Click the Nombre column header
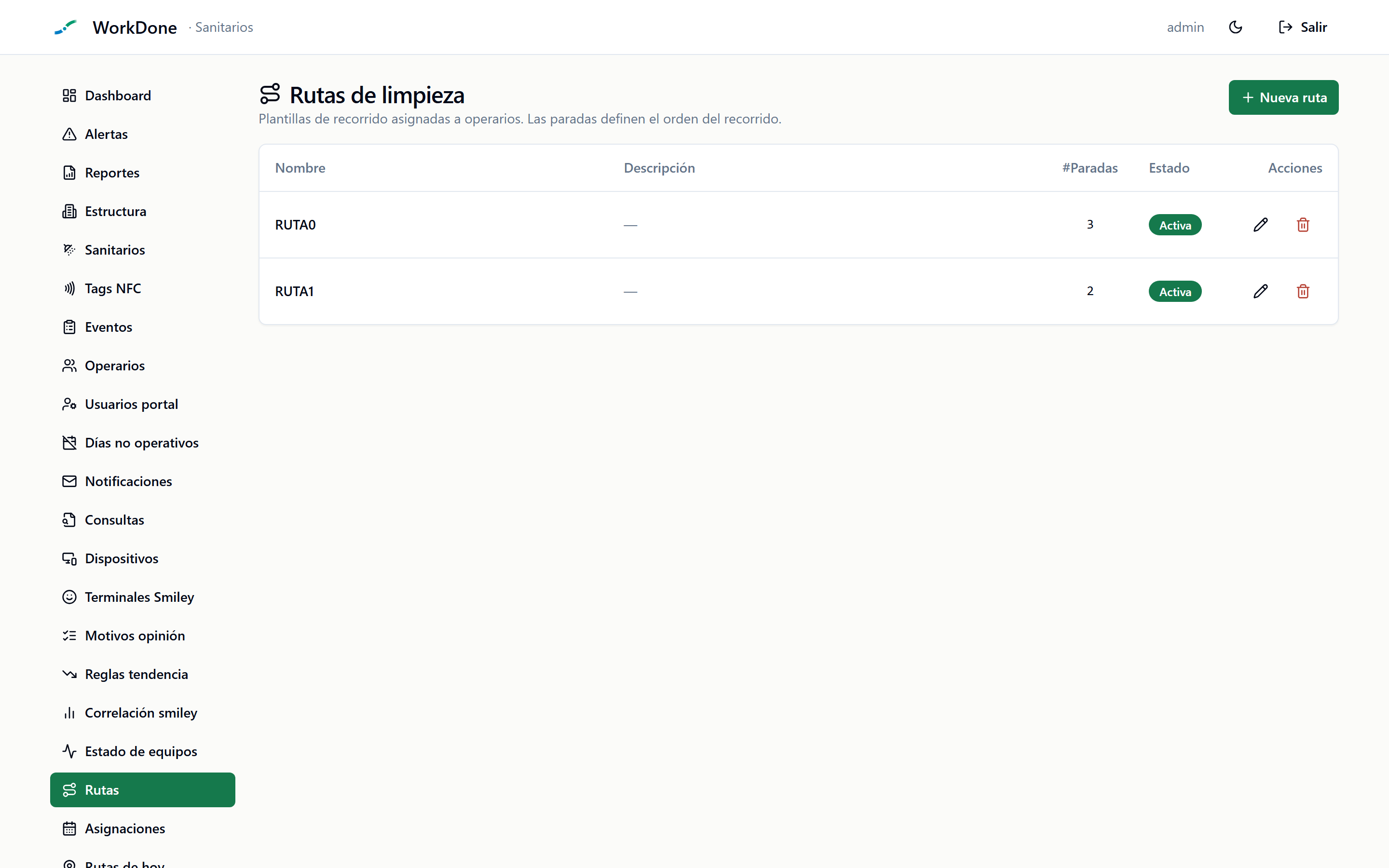 pyautogui.click(x=300, y=168)
